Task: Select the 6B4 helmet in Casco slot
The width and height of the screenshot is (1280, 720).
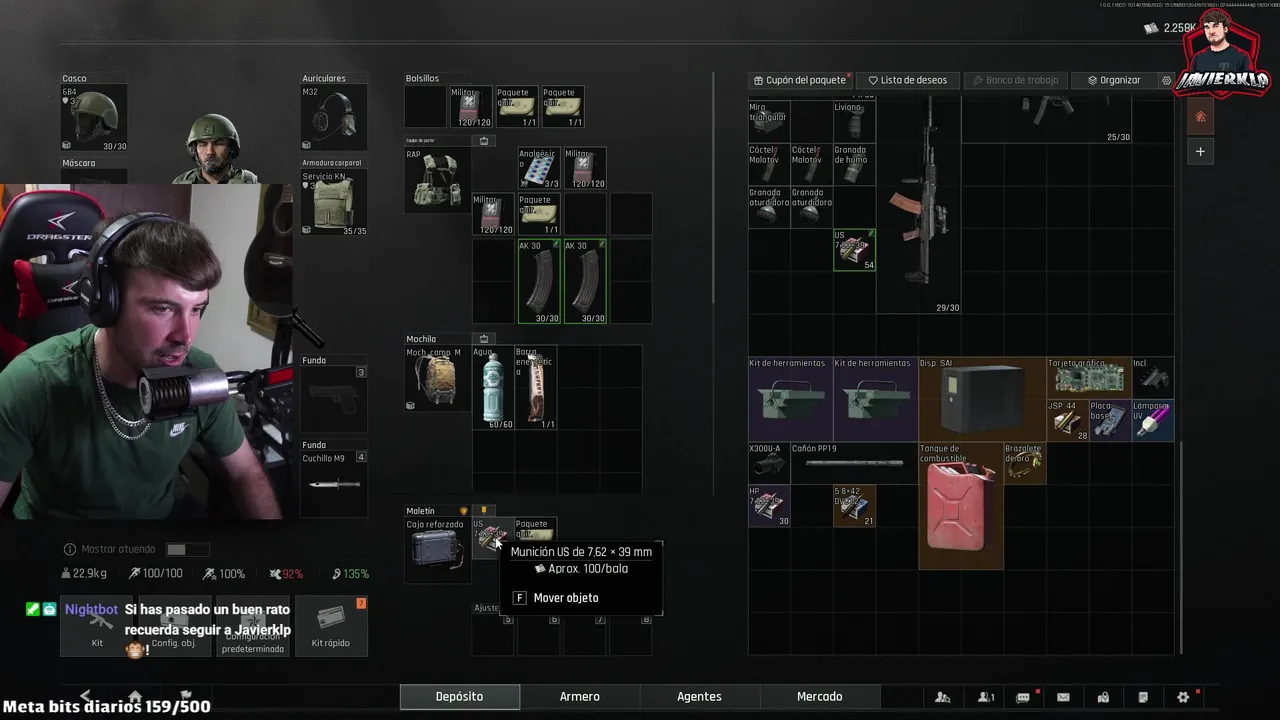Action: point(94,118)
